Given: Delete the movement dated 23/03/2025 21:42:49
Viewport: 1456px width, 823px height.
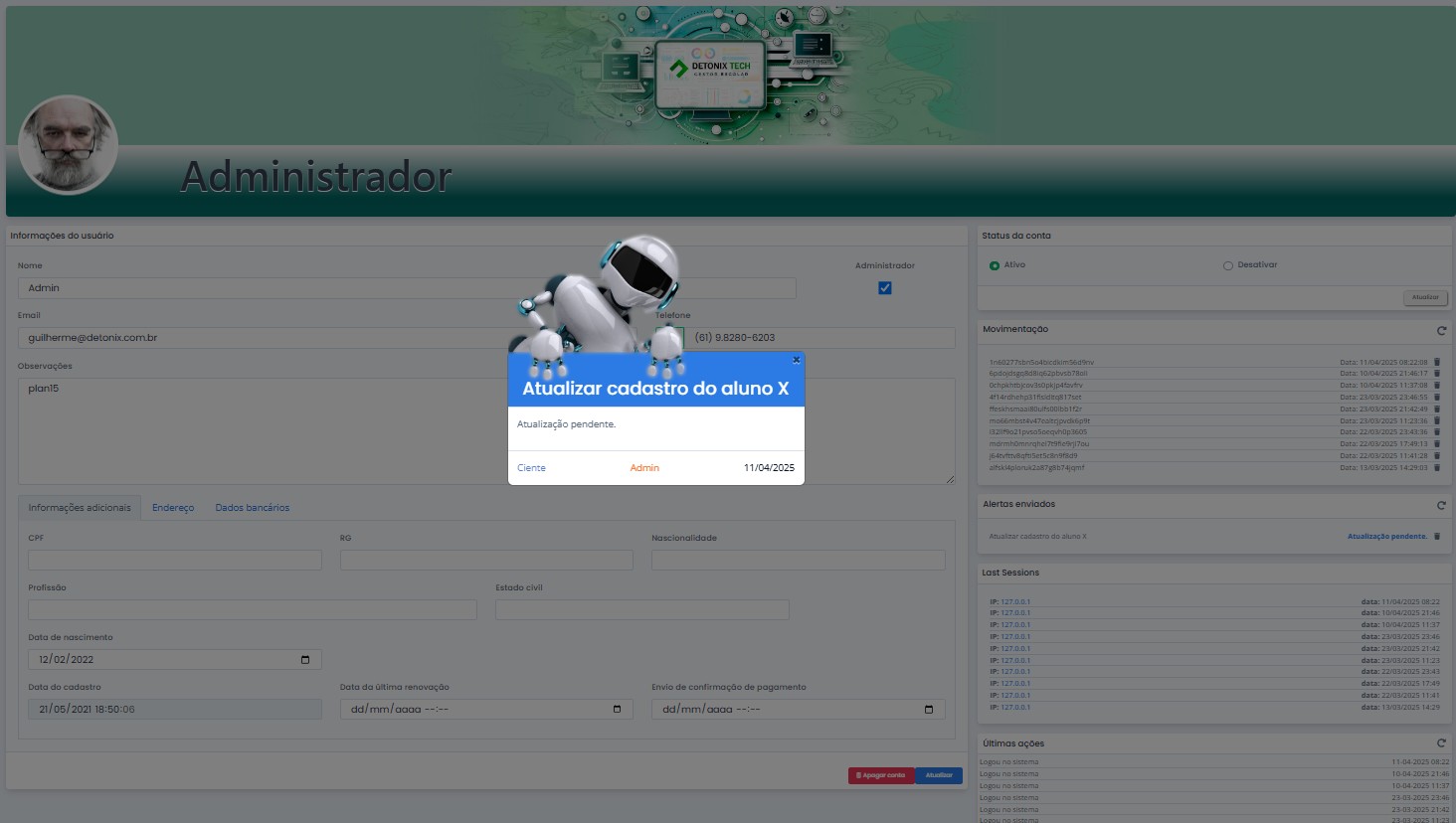Looking at the screenshot, I should (1437, 410).
